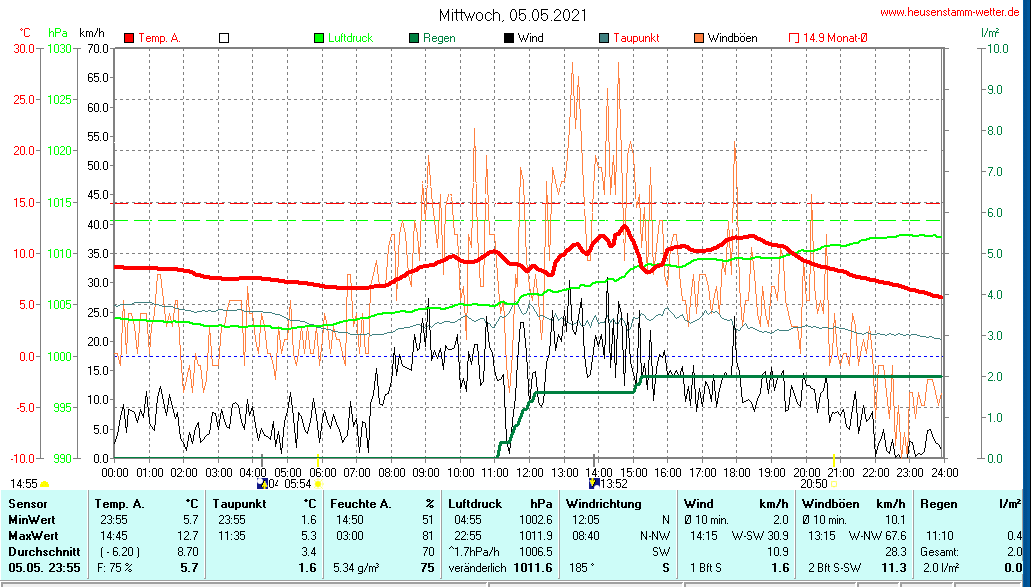Click the veränderlich trend text
1034x587 pixels.
click(x=477, y=568)
